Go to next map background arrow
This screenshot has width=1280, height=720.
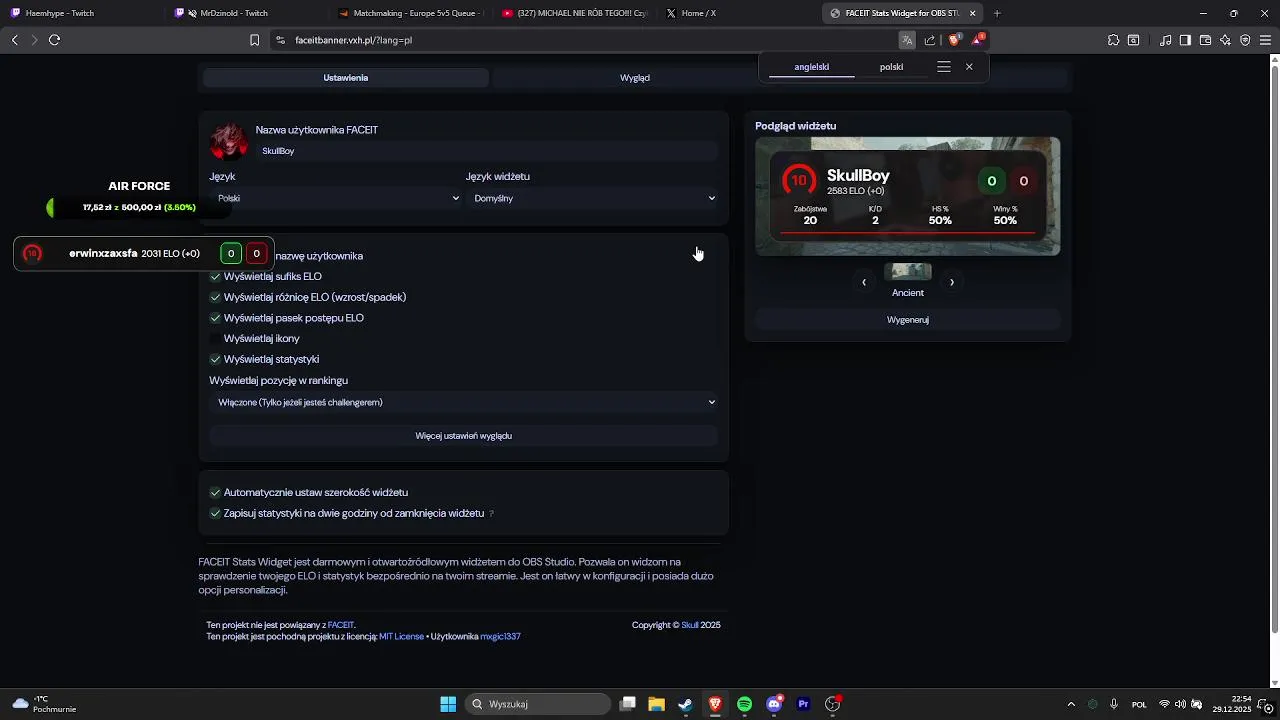coord(952,282)
